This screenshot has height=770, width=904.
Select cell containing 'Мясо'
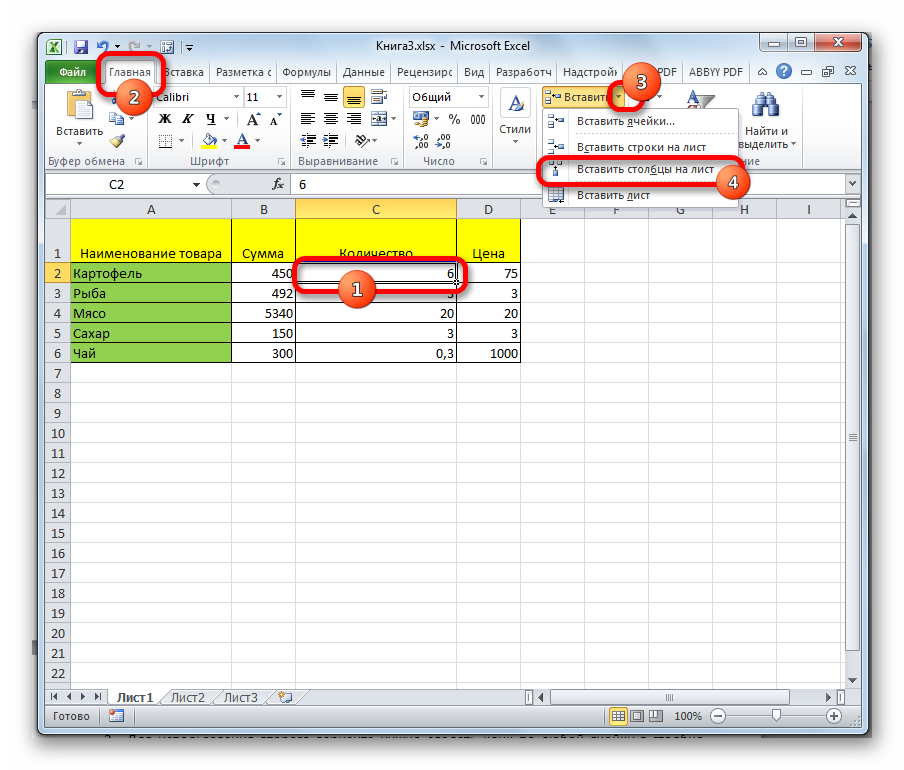coord(150,313)
